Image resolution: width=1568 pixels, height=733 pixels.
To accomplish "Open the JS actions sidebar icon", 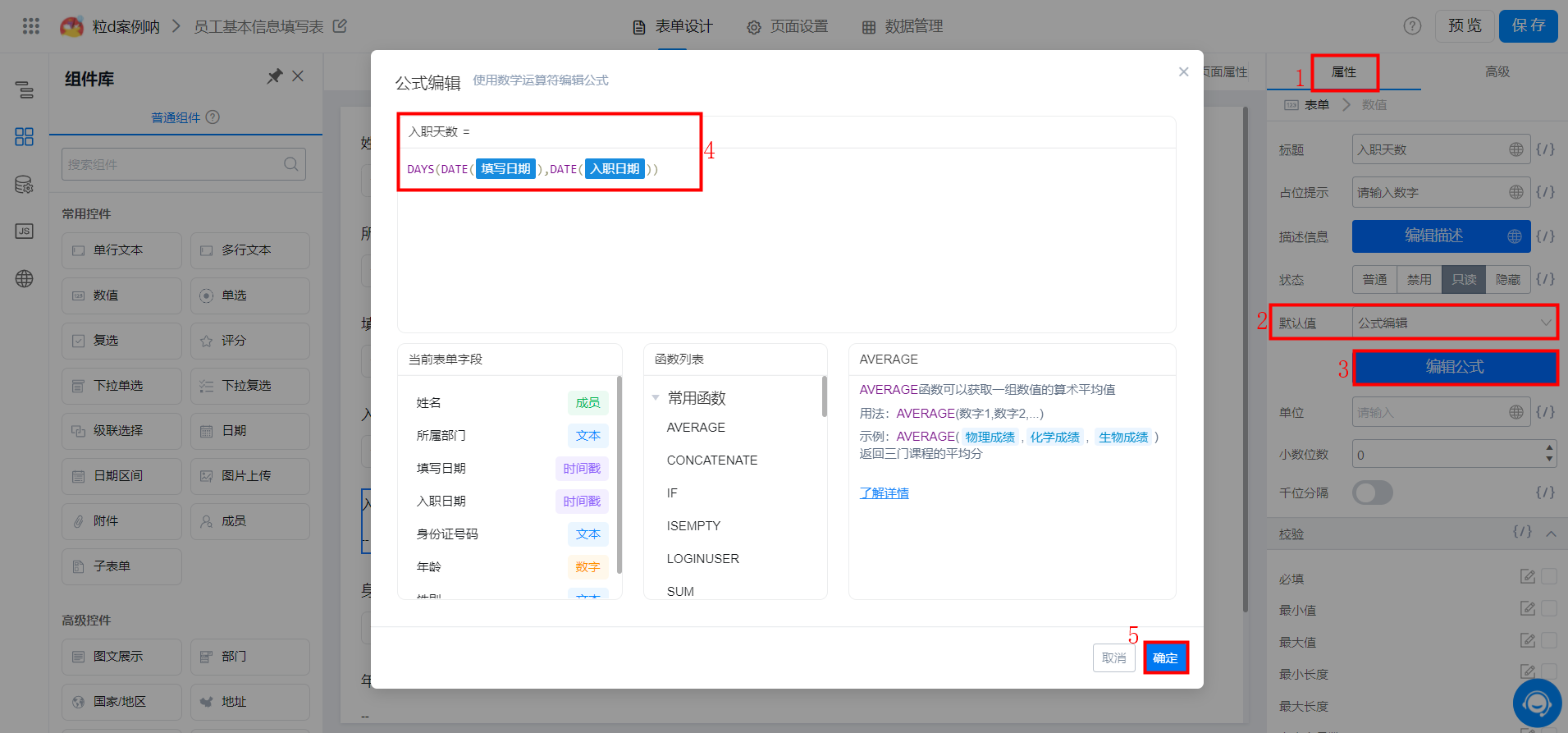I will pyautogui.click(x=25, y=231).
